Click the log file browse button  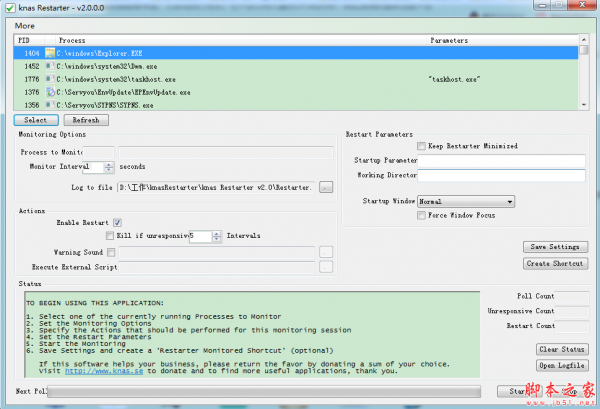[x=326, y=187]
